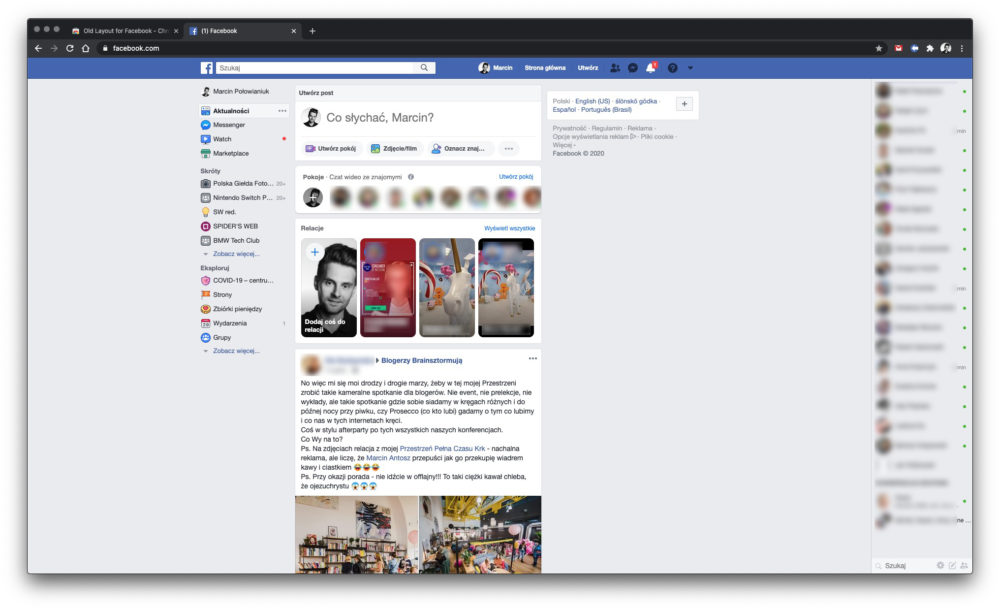Screen dimensions: 1000x610
Task: Click Przestrzeń Pełna Czasu Krk link
Action: tap(442, 449)
